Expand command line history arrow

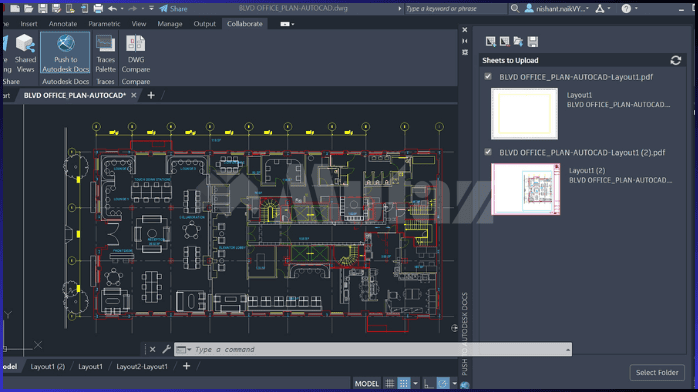click(x=568, y=350)
